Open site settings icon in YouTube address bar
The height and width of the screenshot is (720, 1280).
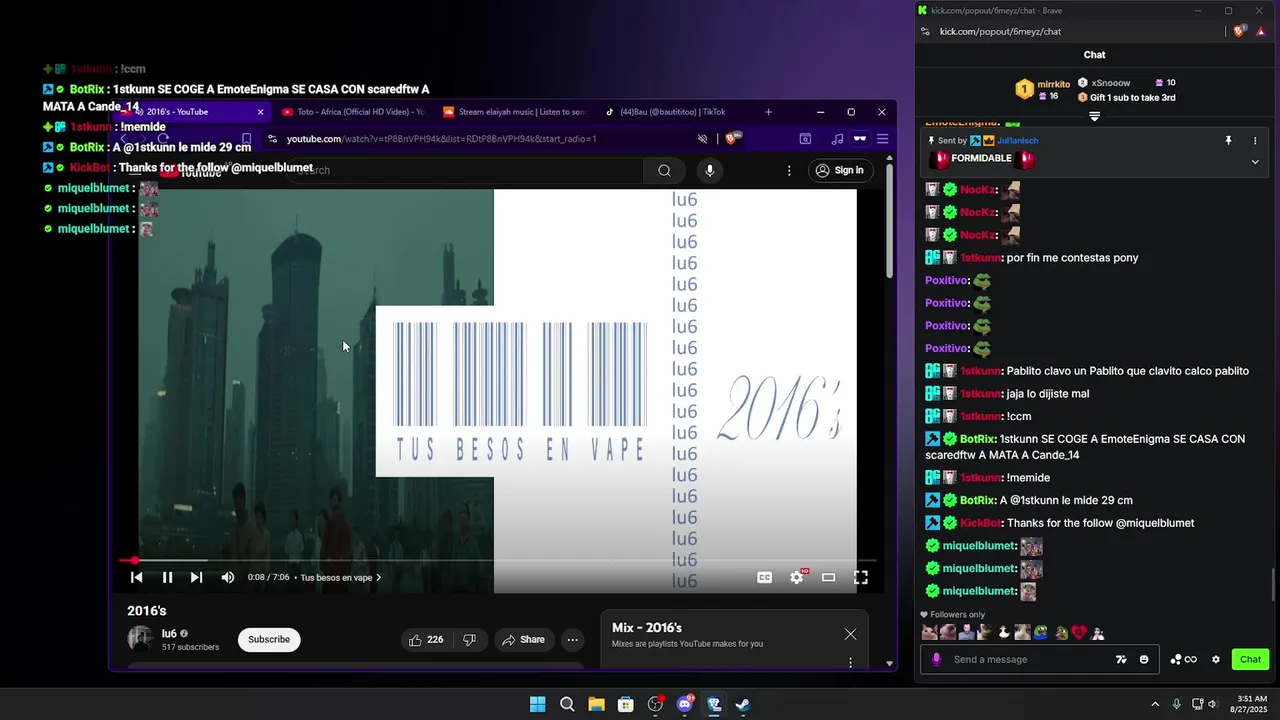coord(271,139)
